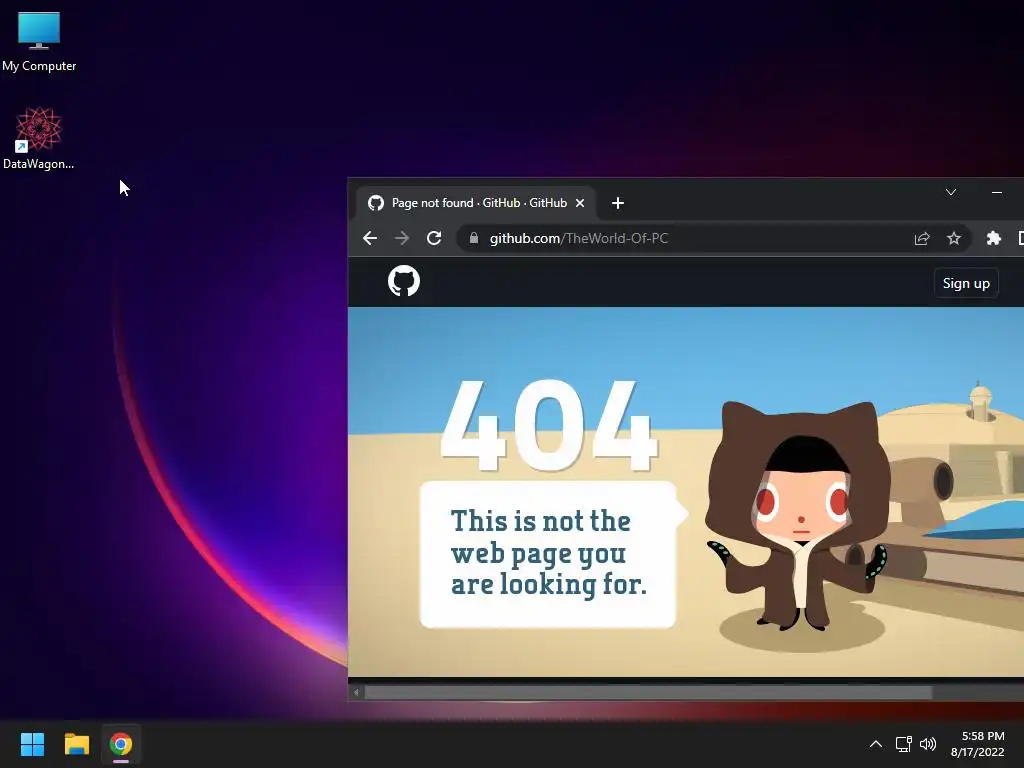Screen dimensions: 1024x768
Task: Click the Sign up button on GitHub
Action: coord(966,283)
